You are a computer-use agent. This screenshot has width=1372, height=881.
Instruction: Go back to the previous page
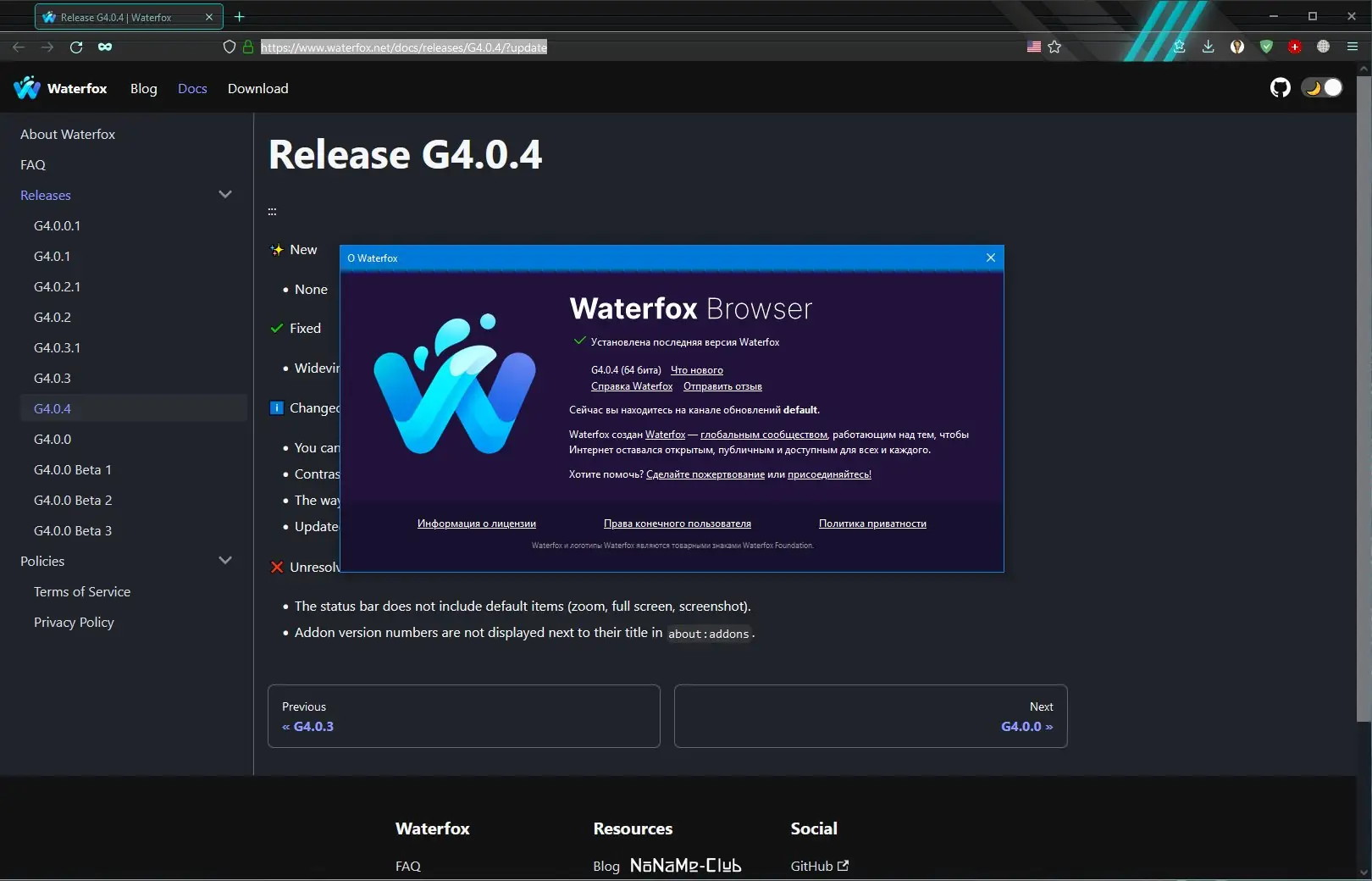coord(19,47)
